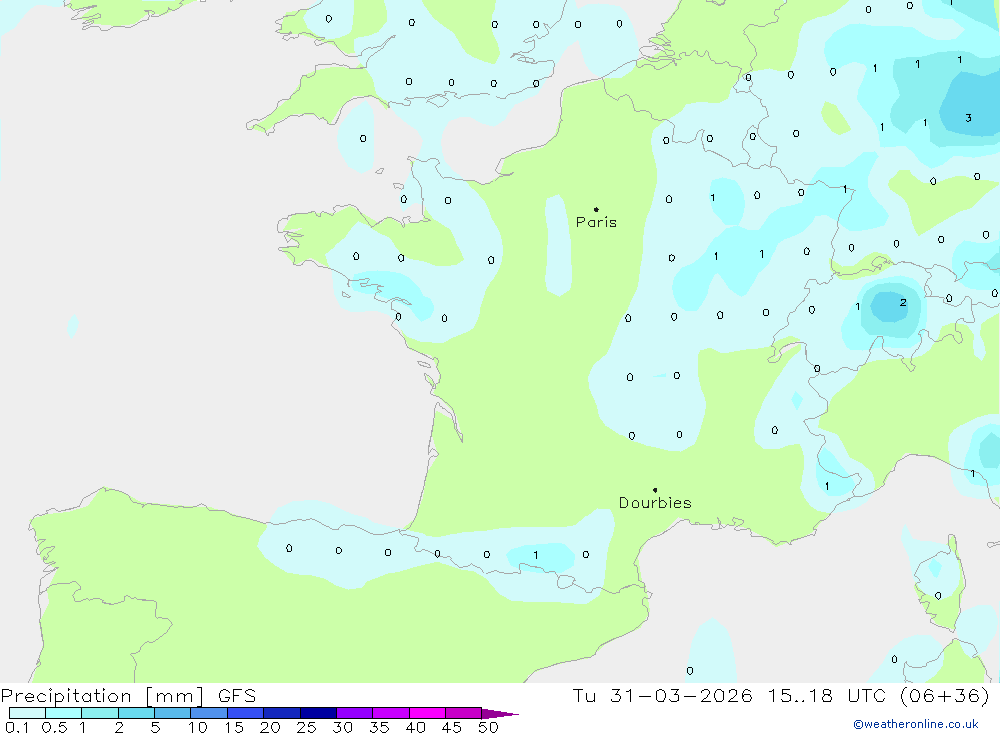1000x733 pixels.
Task: Pick the 0.5–1 mm legend color swatch
Action: (63, 713)
